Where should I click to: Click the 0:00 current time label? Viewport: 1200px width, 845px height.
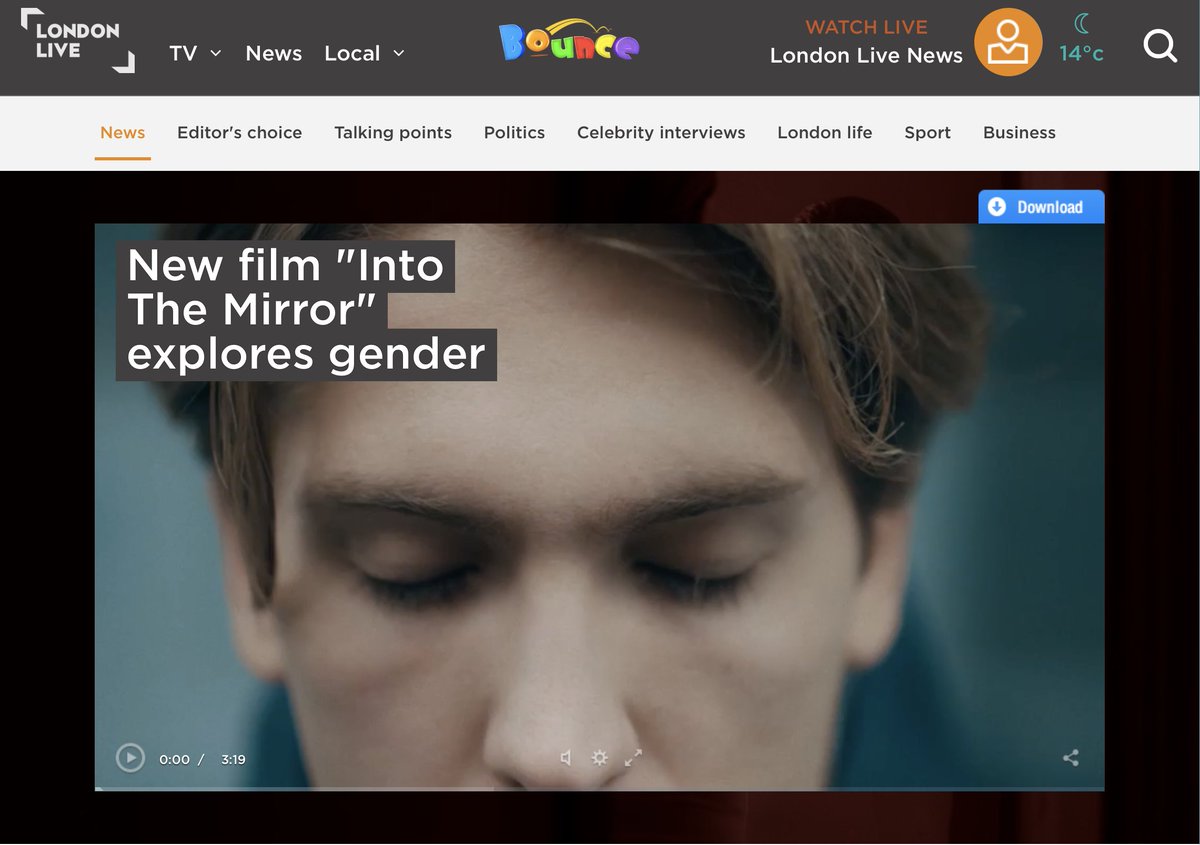[x=174, y=759]
